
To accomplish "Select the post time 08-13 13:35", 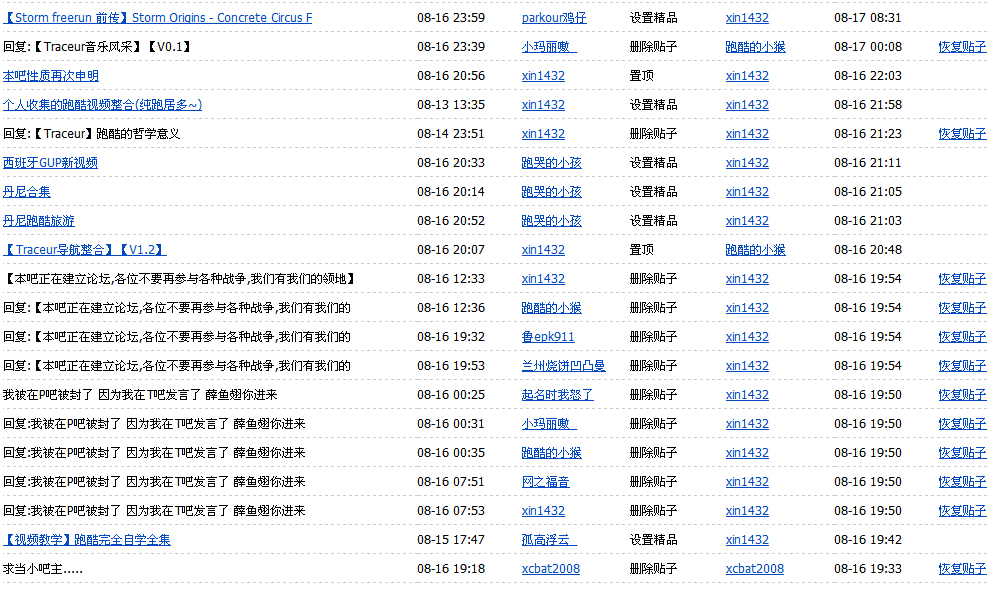I will pyautogui.click(x=451, y=105).
